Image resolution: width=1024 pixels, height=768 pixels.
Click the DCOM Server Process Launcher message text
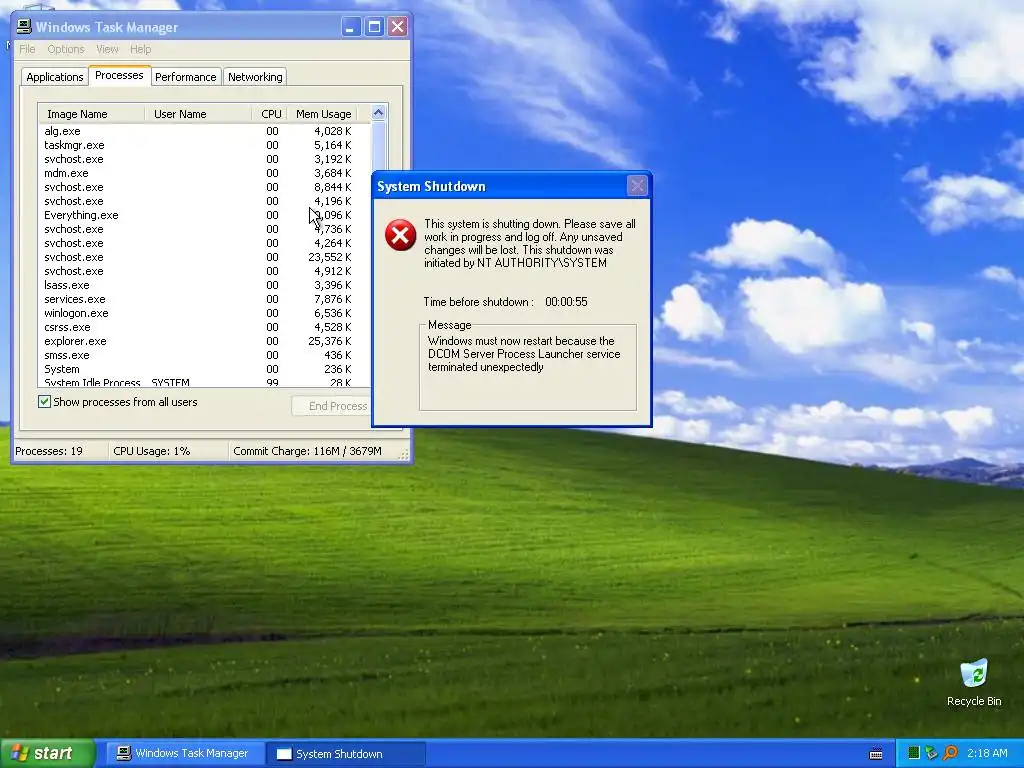pos(524,353)
